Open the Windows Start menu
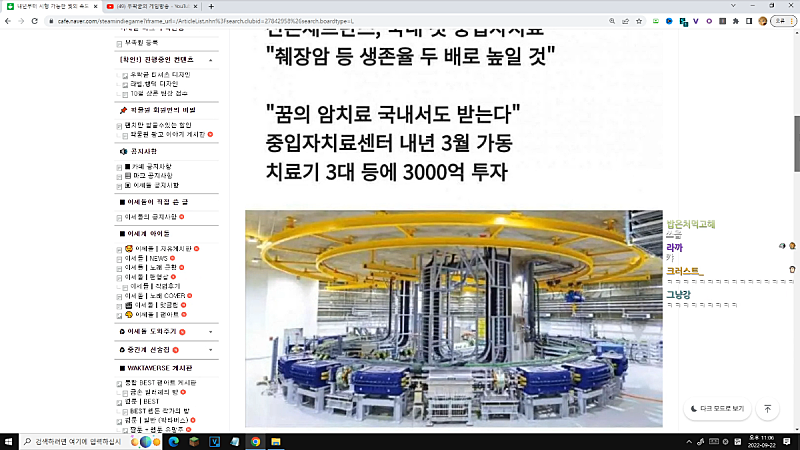Viewport: 800px width, 450px height. 9,441
